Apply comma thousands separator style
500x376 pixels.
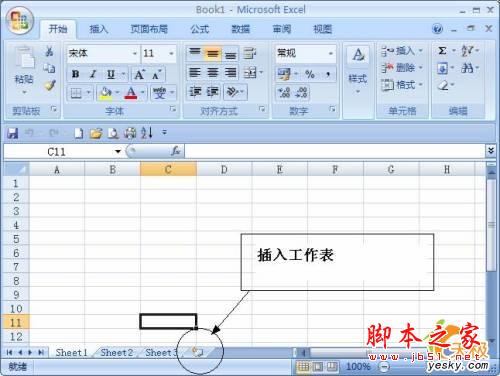pos(328,74)
